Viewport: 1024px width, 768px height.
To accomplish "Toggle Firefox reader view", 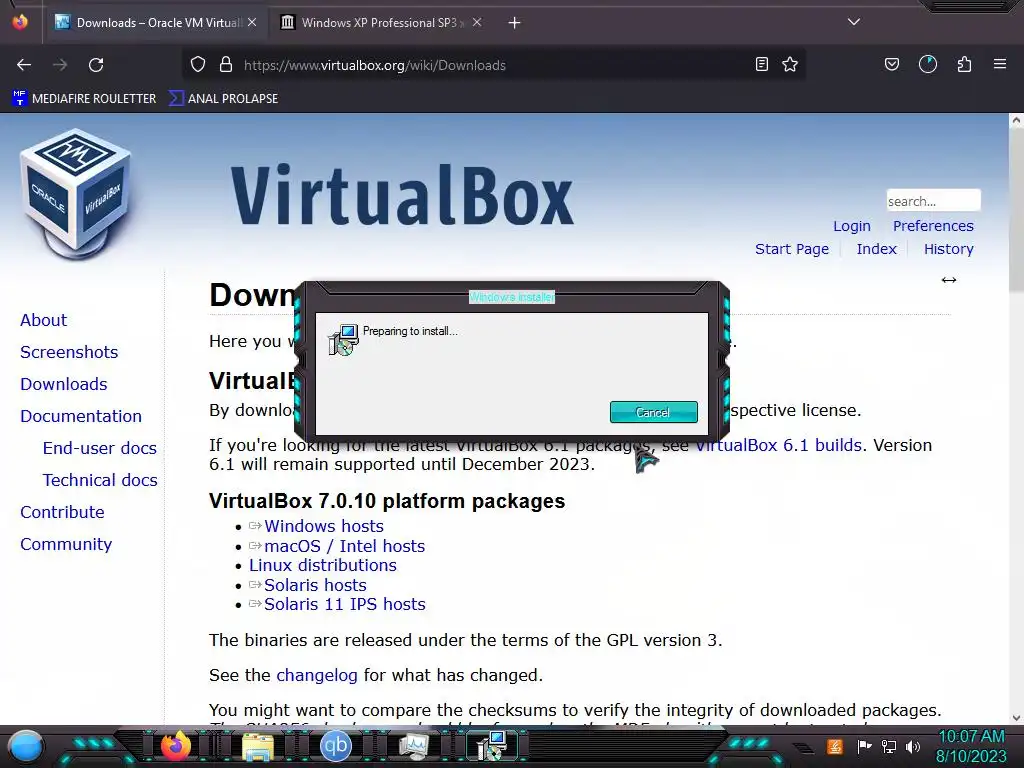I will (x=761, y=65).
